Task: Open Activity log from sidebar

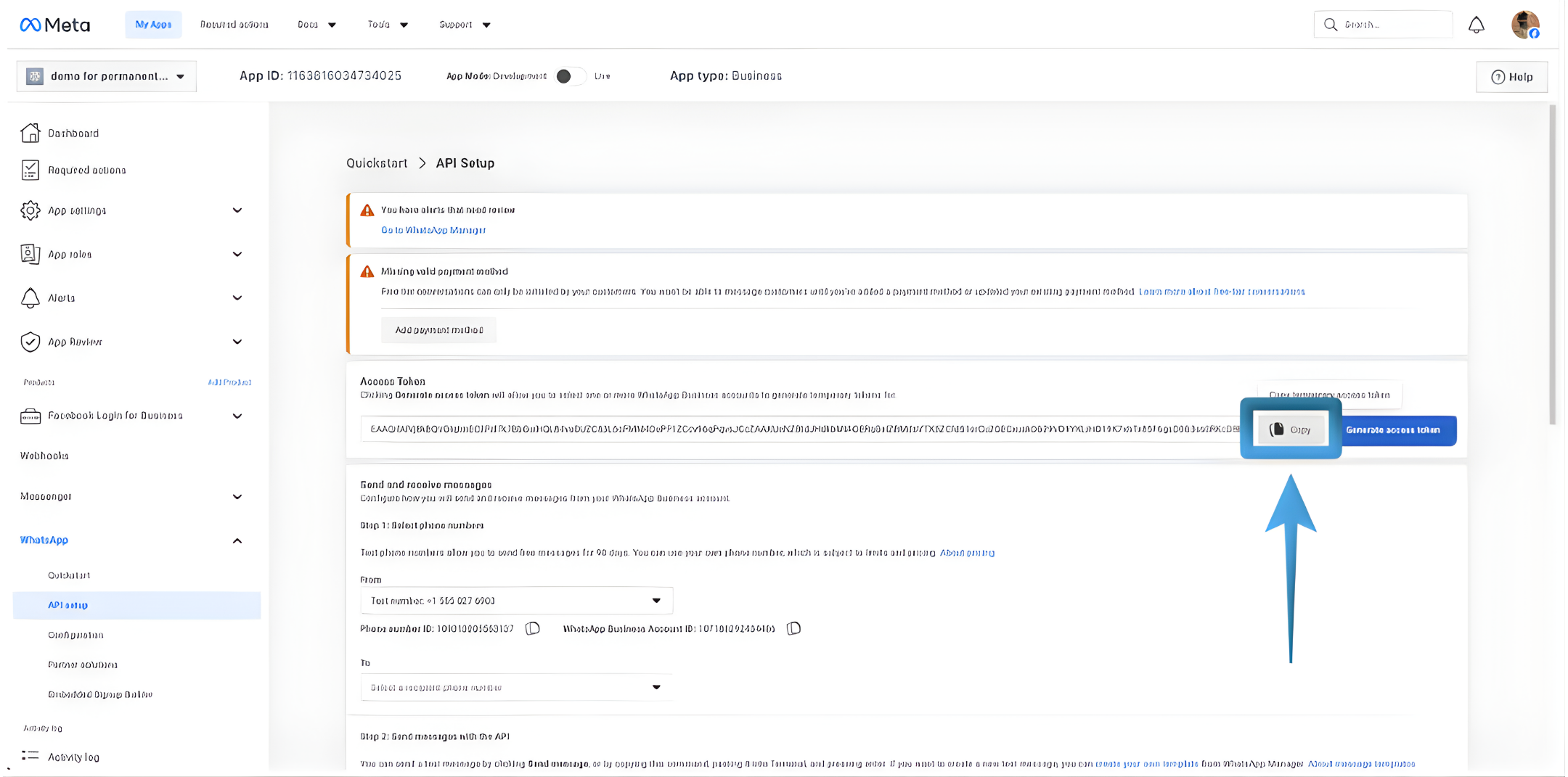Action: pos(73,757)
